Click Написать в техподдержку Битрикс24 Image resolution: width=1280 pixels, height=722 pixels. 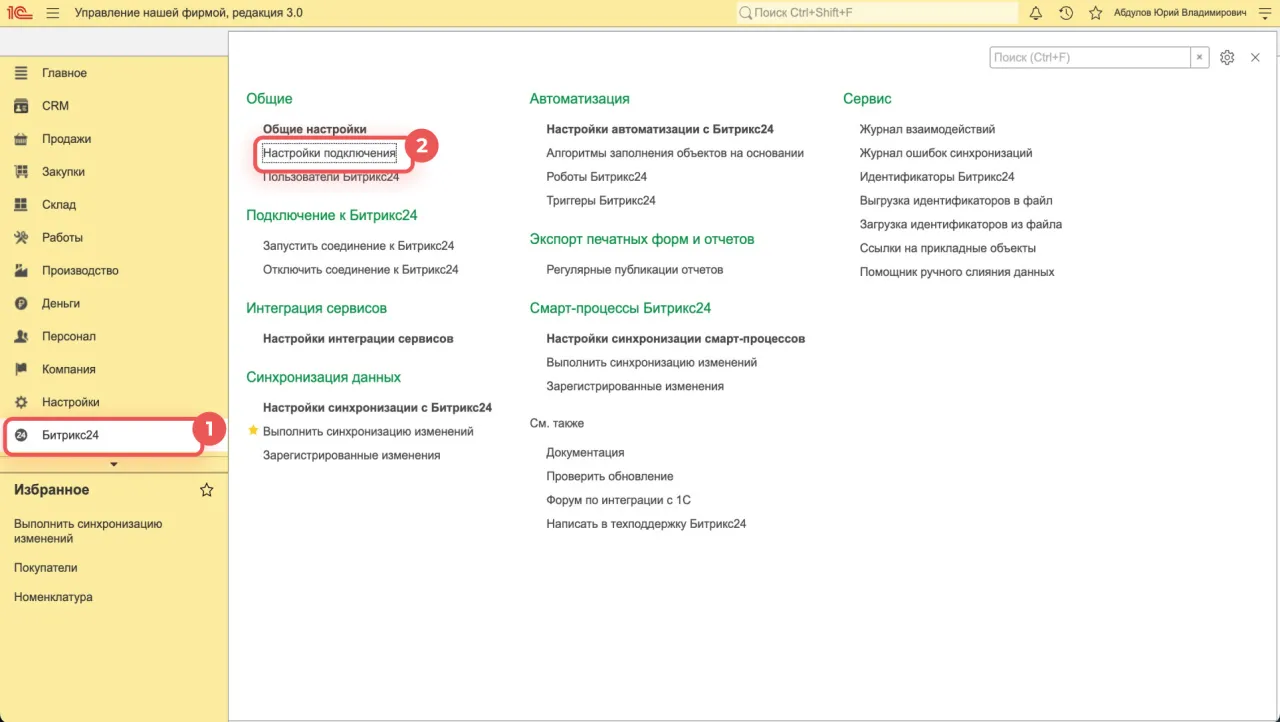point(646,524)
